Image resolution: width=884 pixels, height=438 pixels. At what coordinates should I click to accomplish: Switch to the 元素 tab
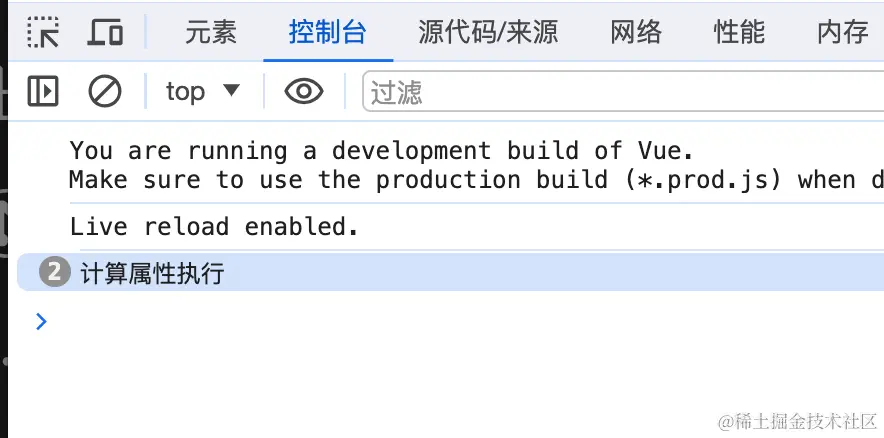211,33
